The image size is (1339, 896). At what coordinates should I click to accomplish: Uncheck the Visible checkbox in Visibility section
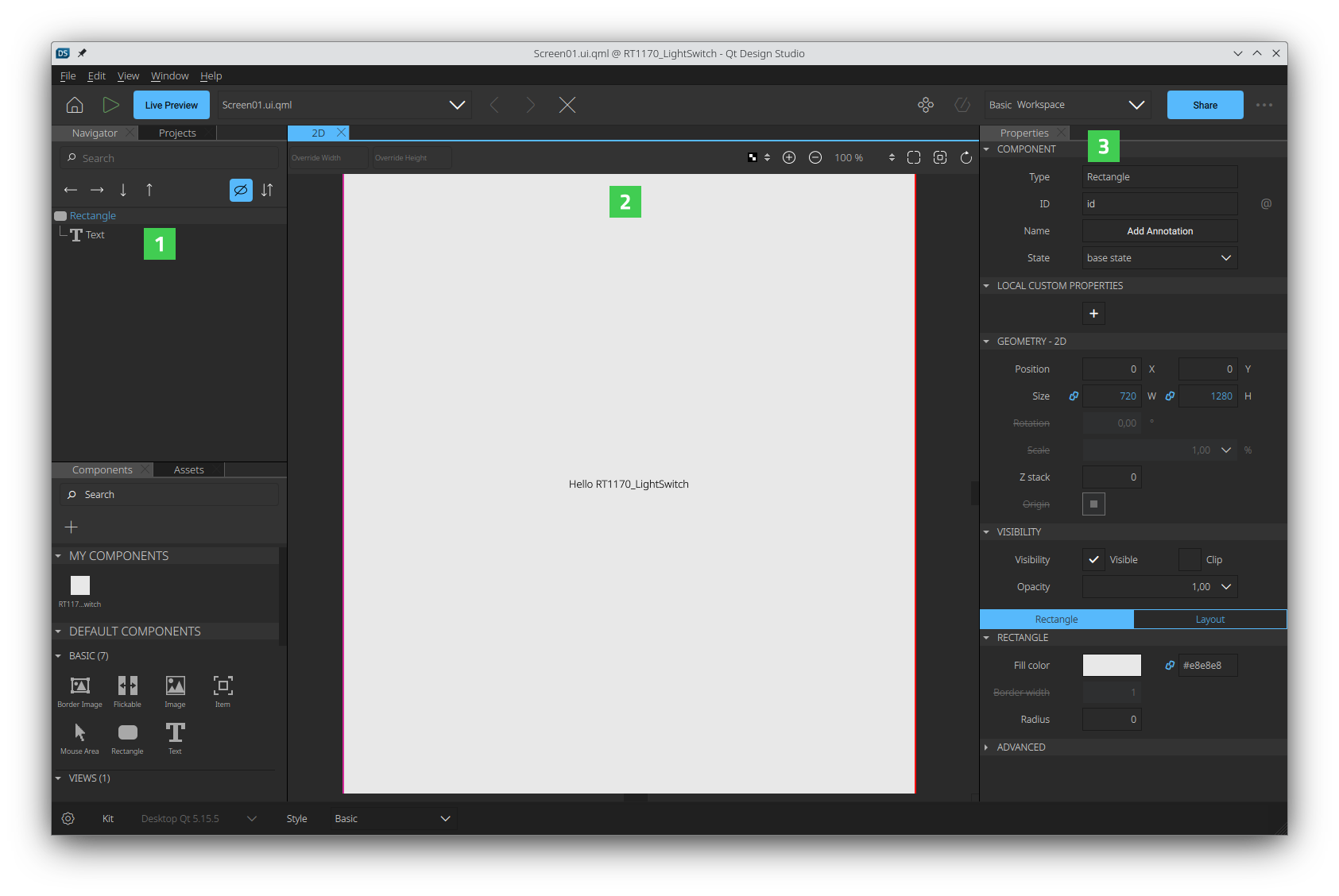click(1093, 559)
